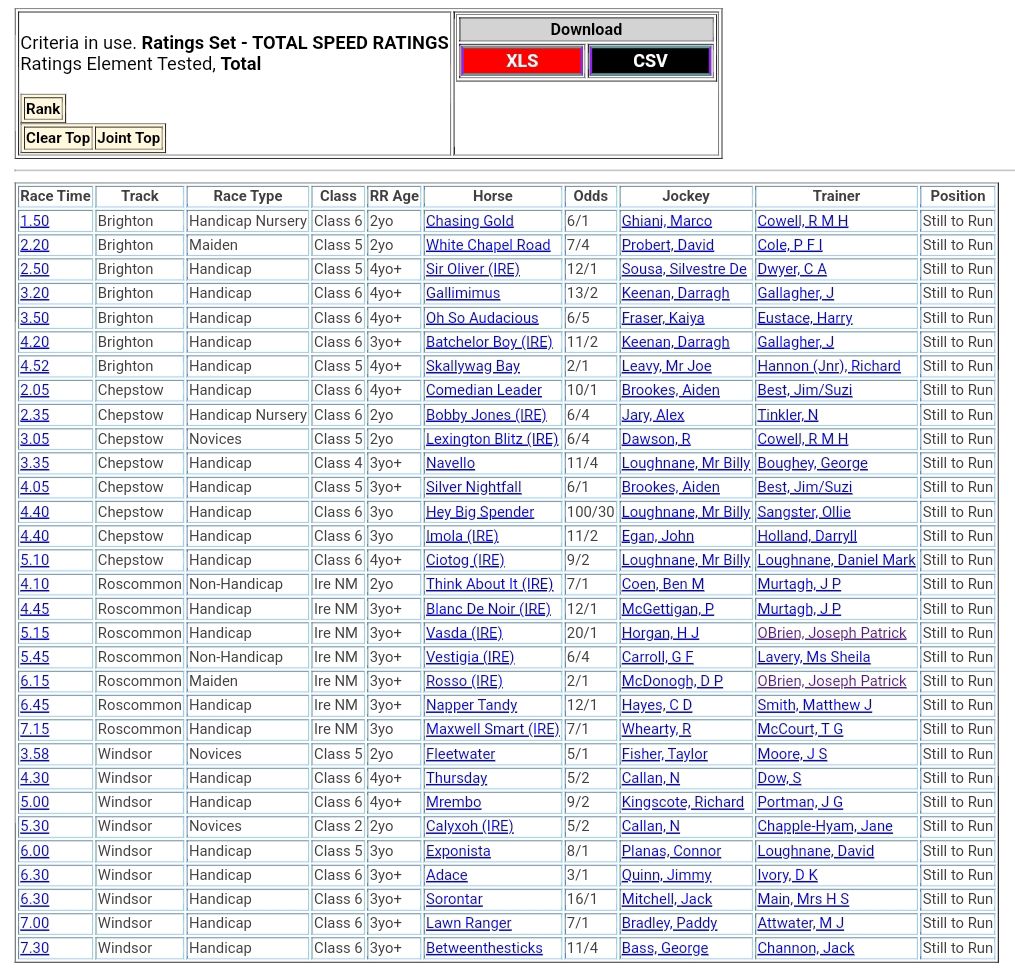
Task: View horse Fleetwater details
Action: (x=460, y=754)
